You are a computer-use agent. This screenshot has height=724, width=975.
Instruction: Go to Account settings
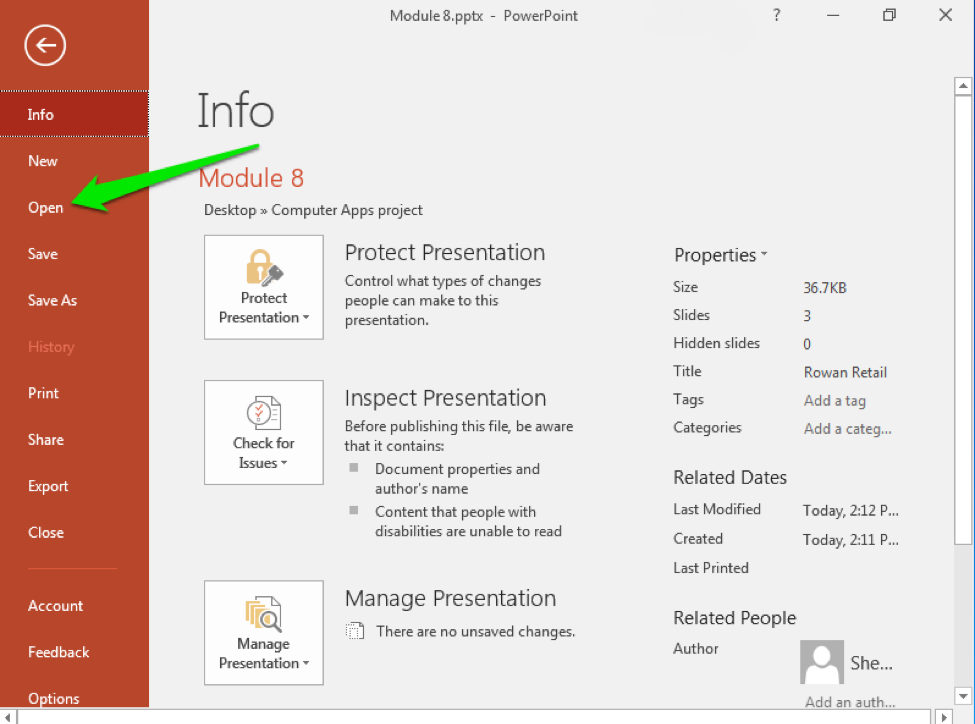tap(55, 605)
